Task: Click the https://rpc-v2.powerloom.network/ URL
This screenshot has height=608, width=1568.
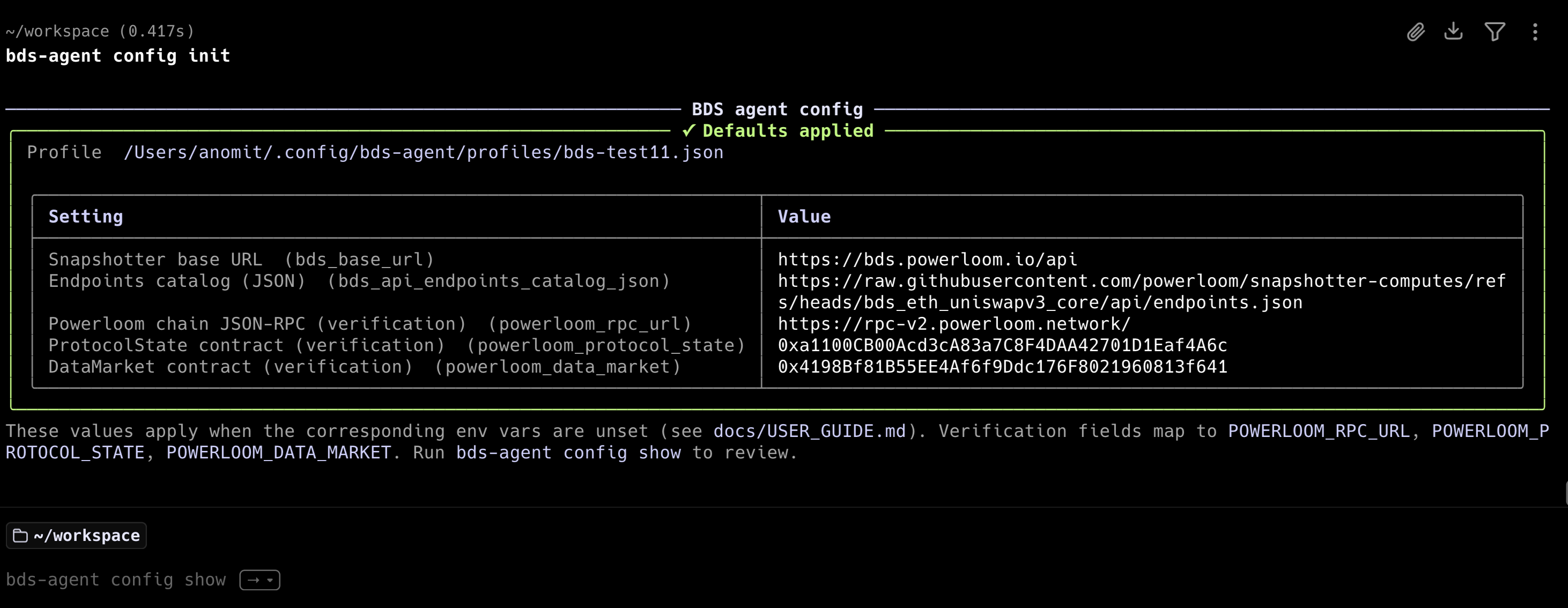Action: 955,324
